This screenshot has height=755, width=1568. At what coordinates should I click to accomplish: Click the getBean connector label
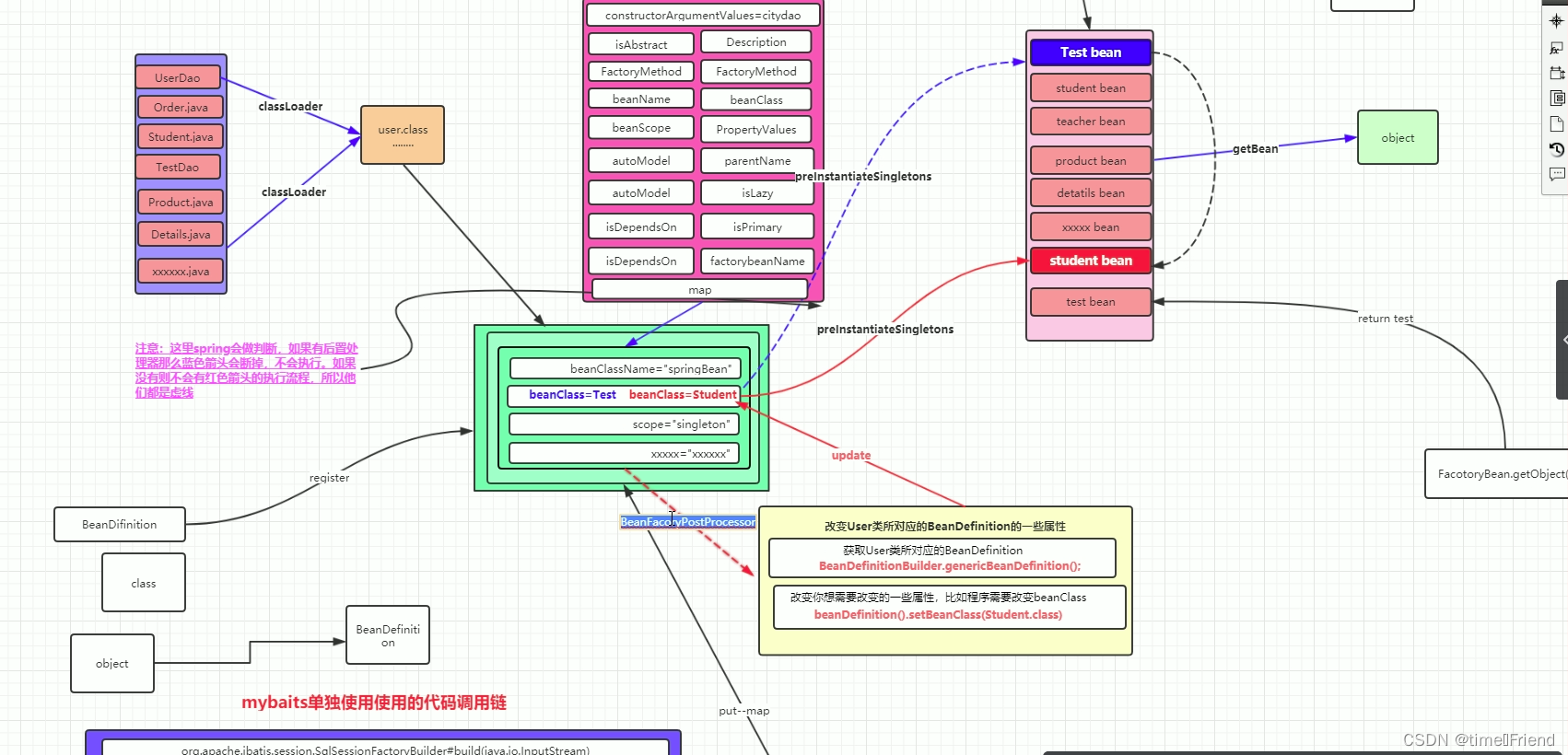[x=1255, y=149]
